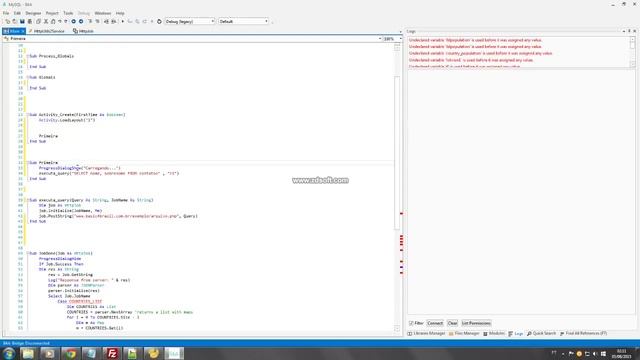640x360 pixels.
Task: Collapse the Sub JobDone block
Action: click(28, 253)
